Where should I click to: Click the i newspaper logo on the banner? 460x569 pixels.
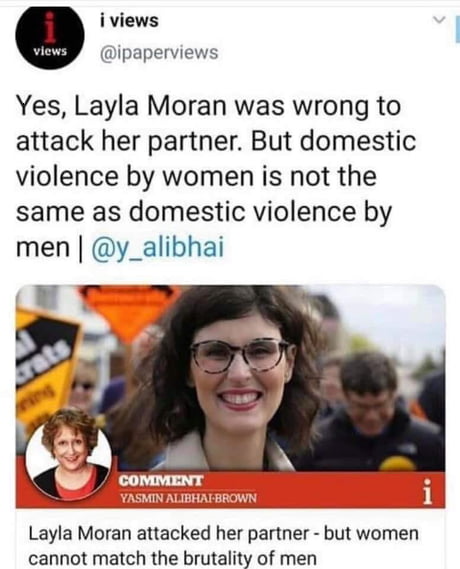tap(428, 492)
